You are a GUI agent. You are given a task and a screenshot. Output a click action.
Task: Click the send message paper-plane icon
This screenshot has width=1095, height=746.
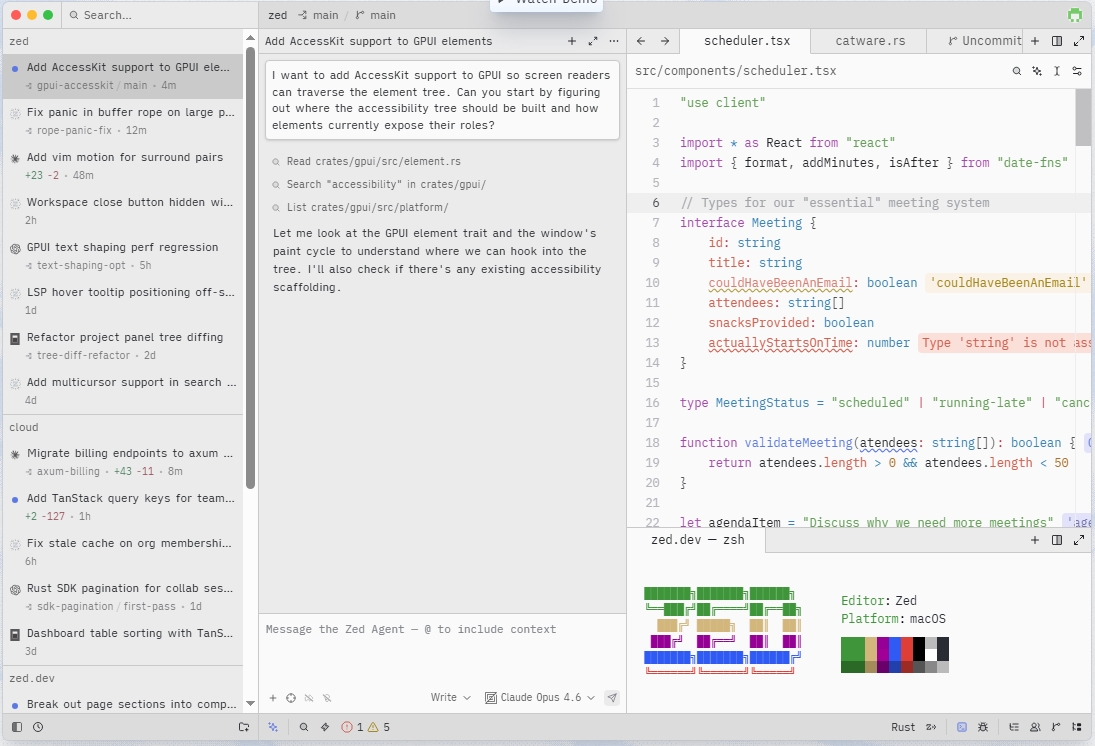coord(612,698)
